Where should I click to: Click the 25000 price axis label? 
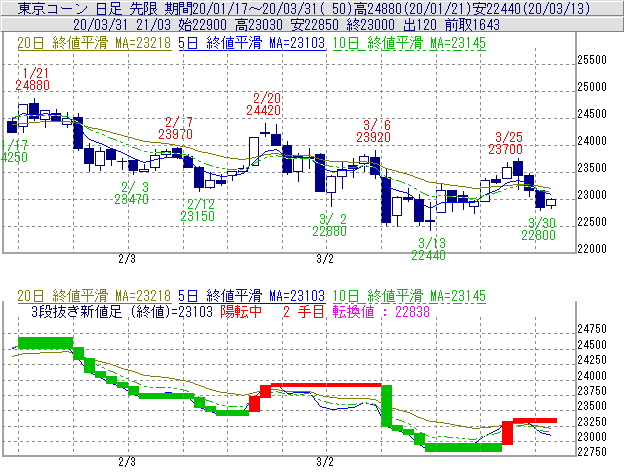(x=592, y=87)
